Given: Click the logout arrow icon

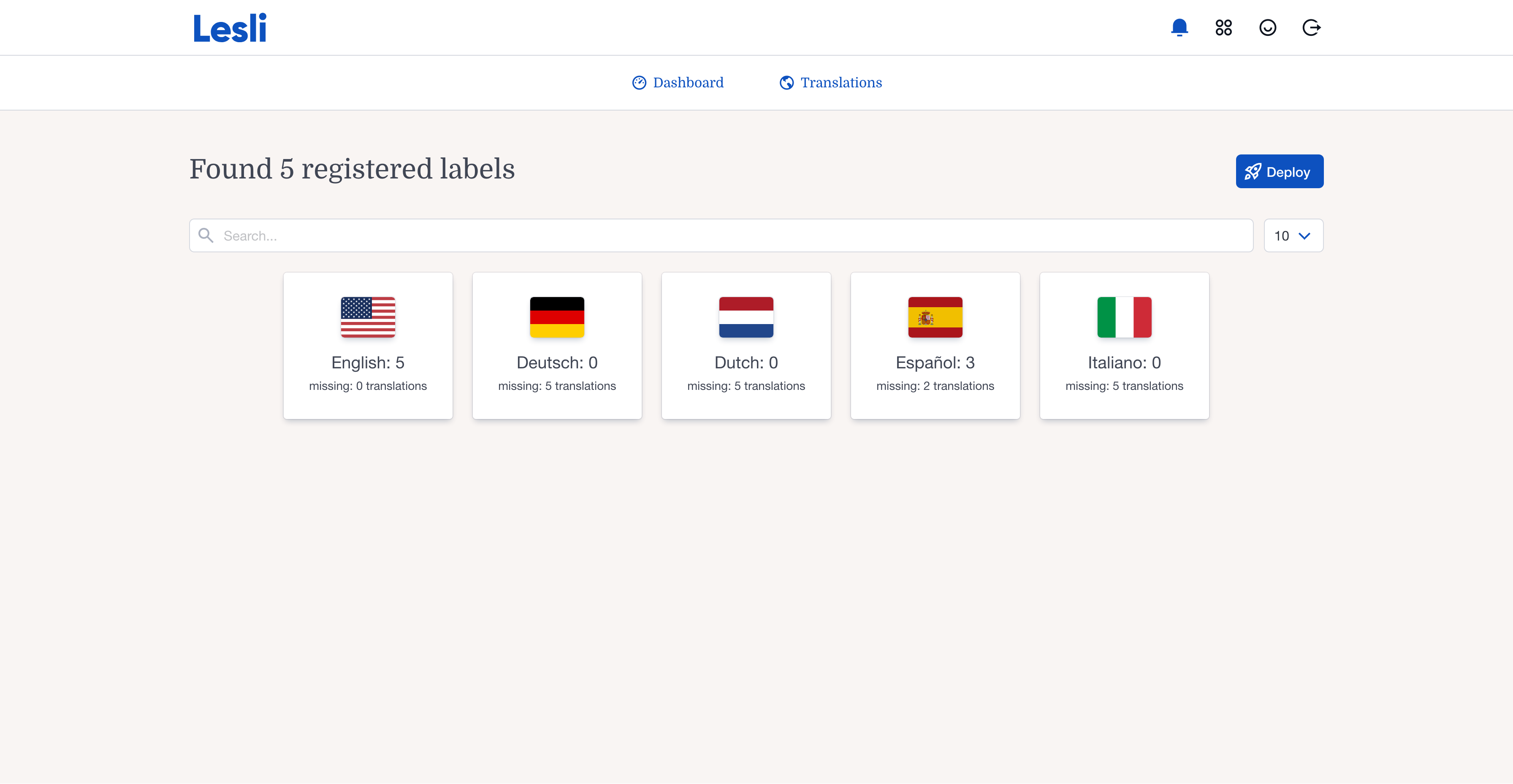Looking at the screenshot, I should 1311,27.
